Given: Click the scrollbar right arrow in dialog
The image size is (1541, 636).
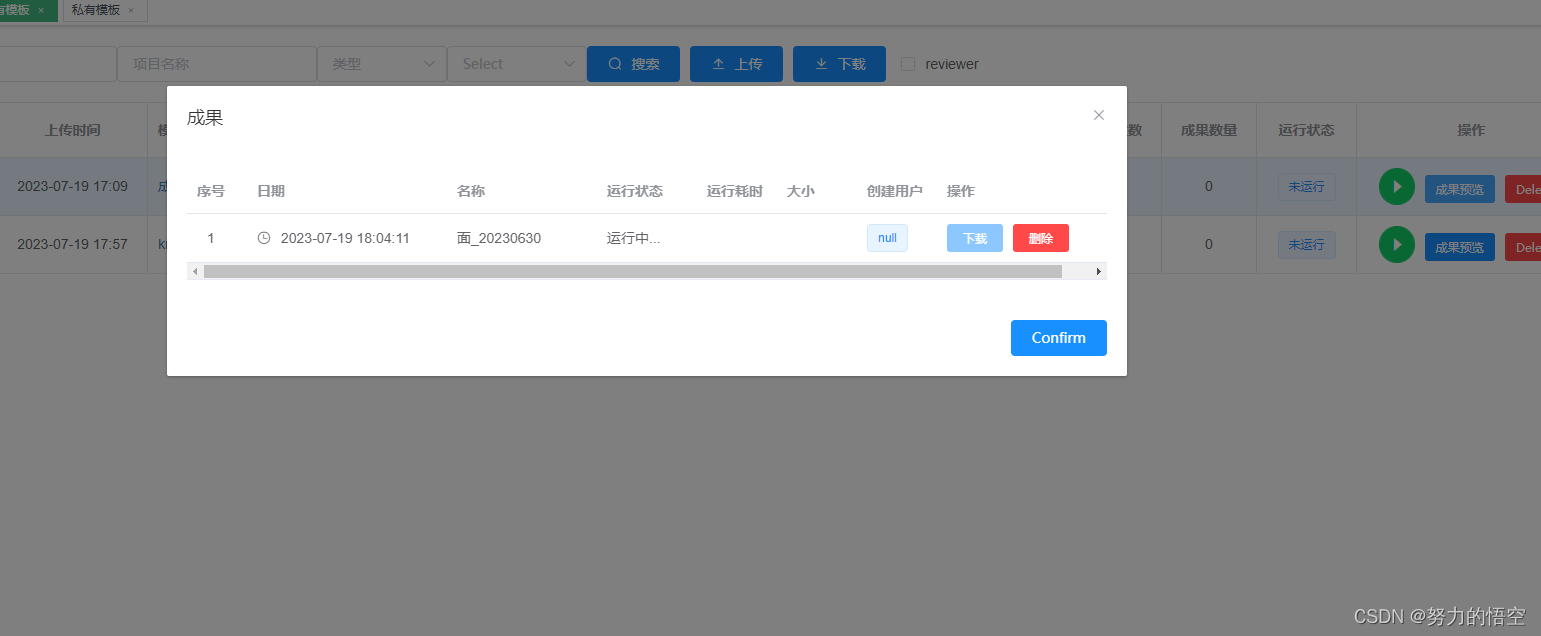Looking at the screenshot, I should tap(1099, 271).
